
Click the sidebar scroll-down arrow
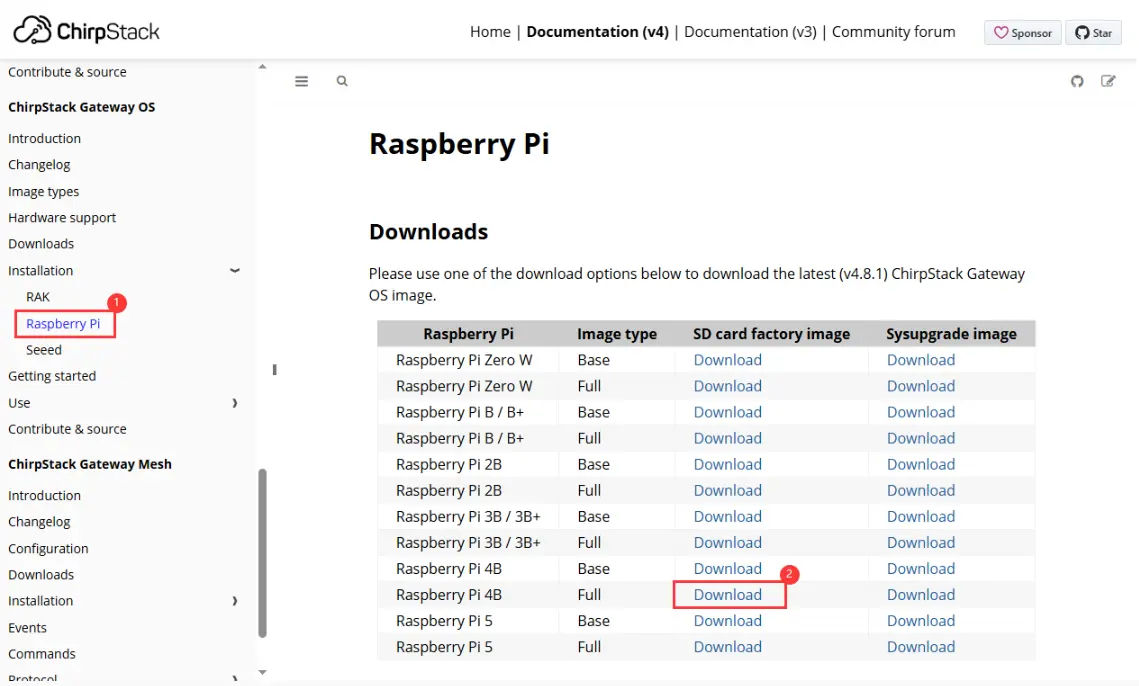point(263,673)
